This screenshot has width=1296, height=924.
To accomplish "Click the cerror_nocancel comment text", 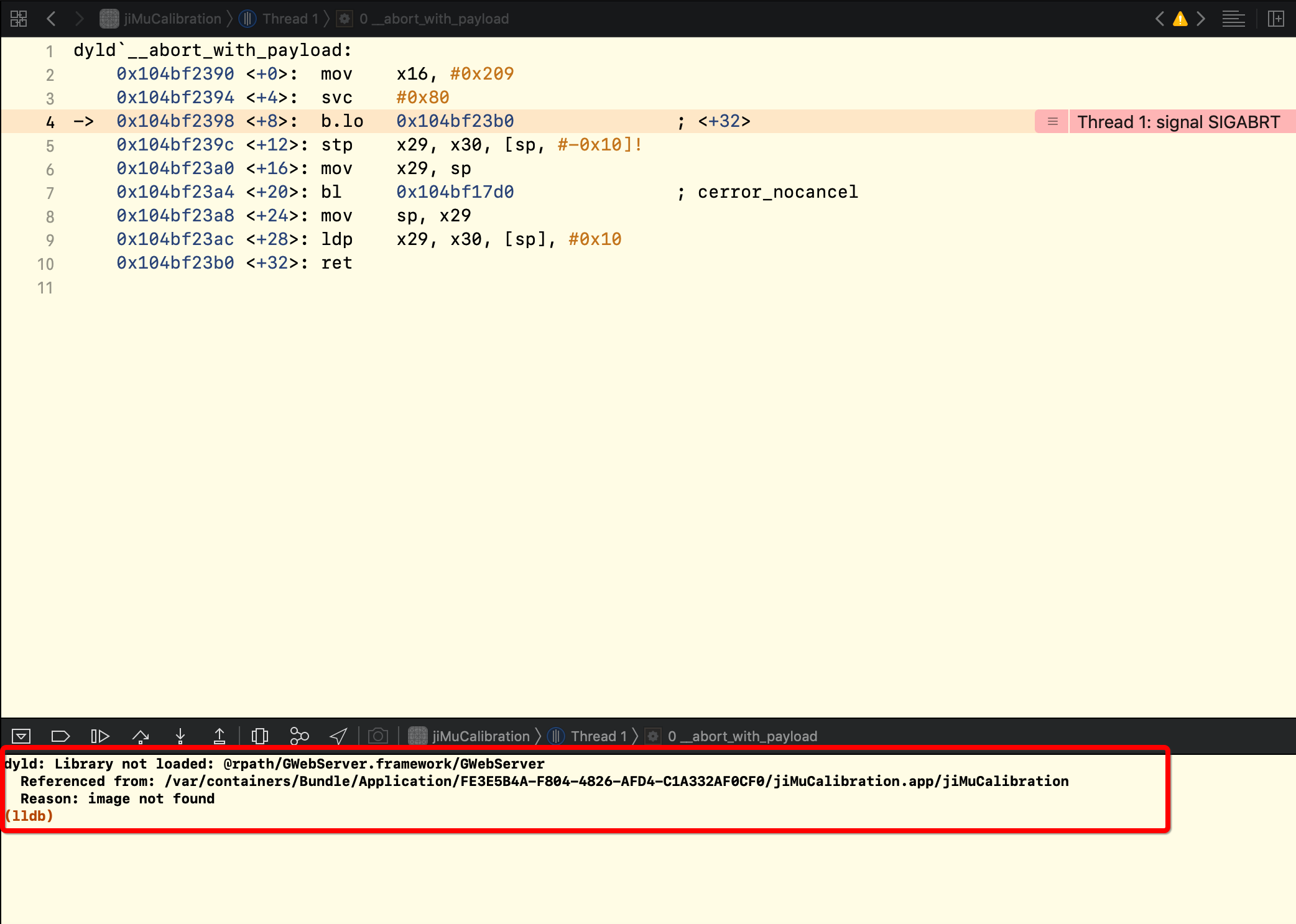I will point(777,192).
